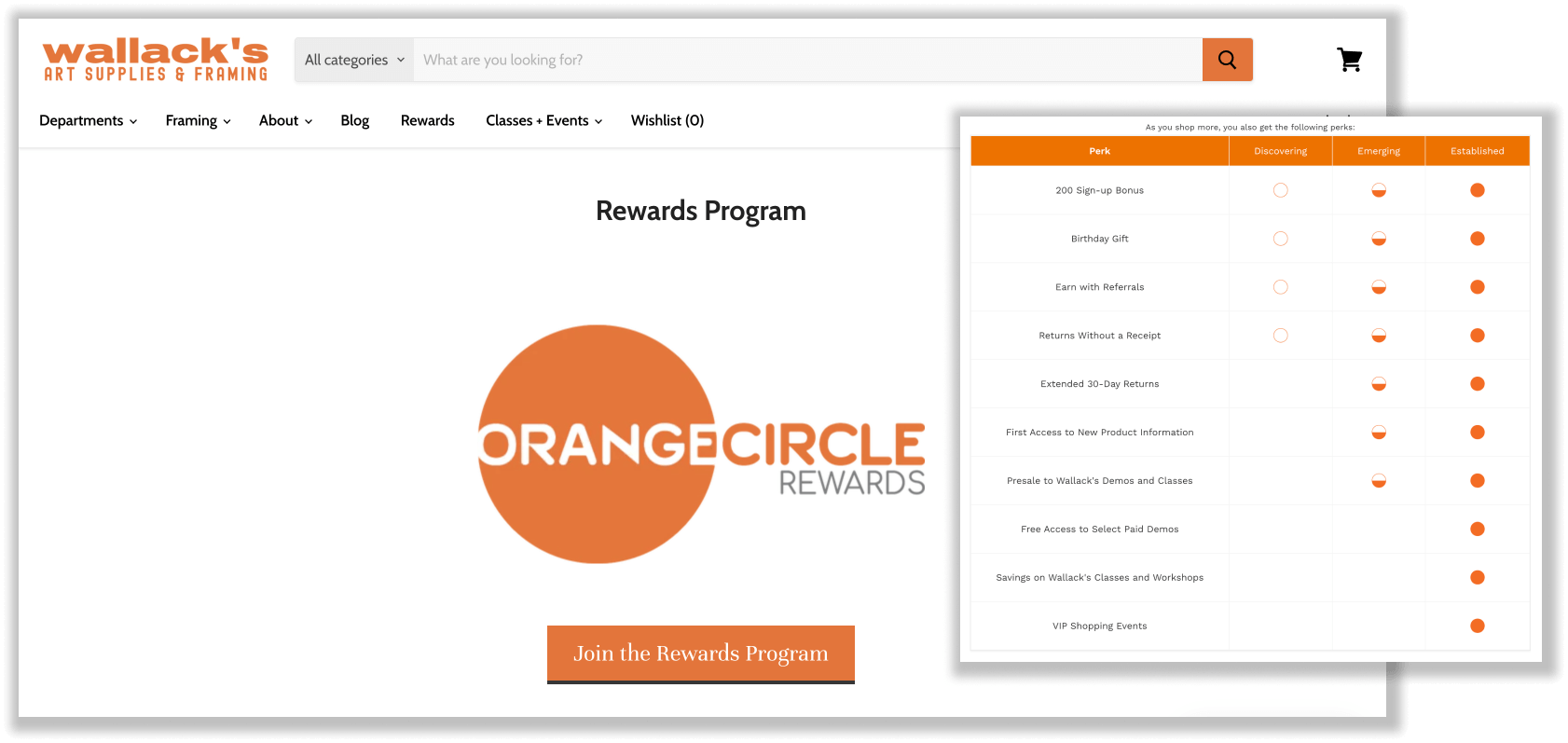Click 'Presale to Wallack's Demos and Classes' text
Image resolution: width=1568 pixels, height=743 pixels.
(1100, 481)
